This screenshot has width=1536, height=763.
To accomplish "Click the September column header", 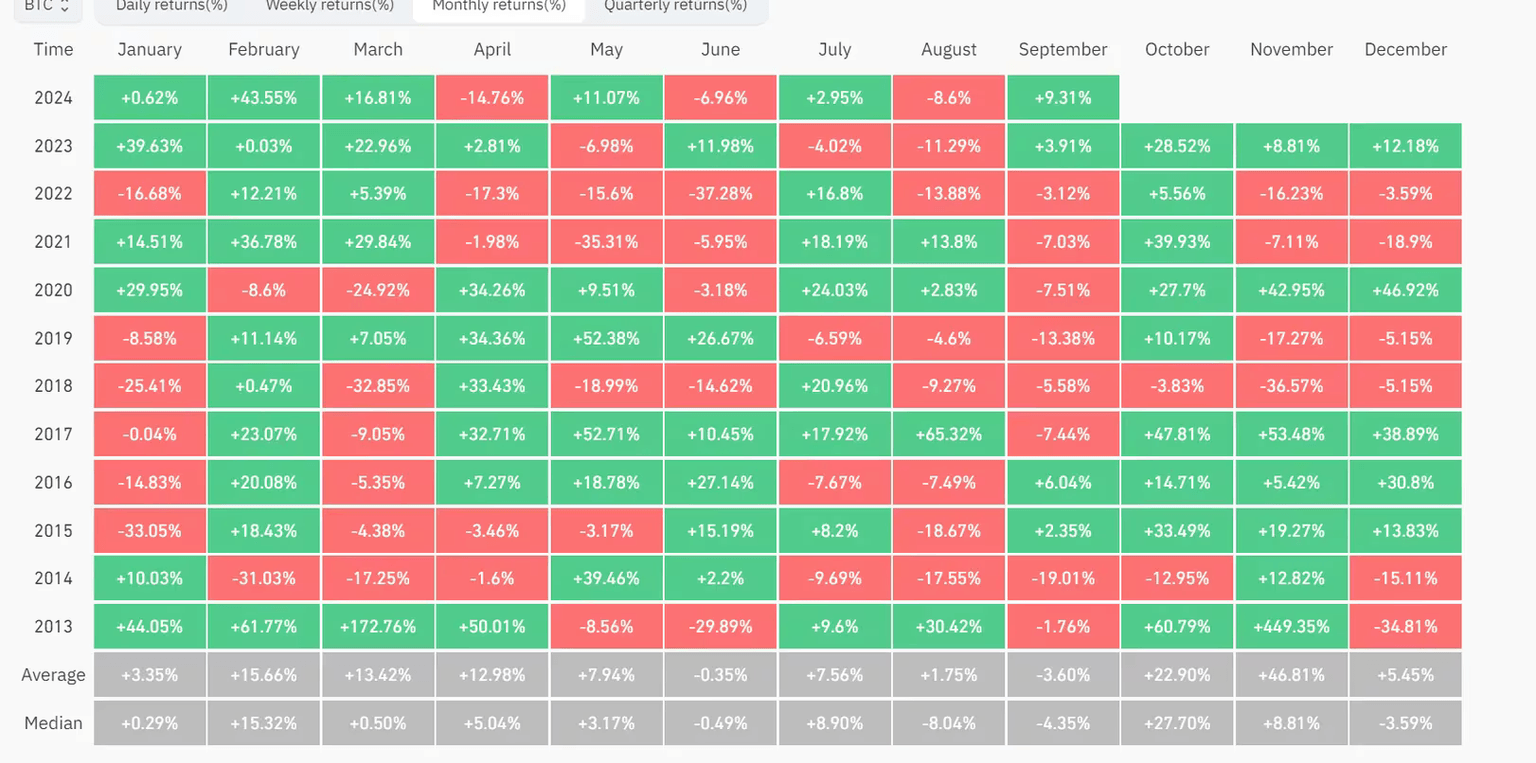I will pos(1063,49).
